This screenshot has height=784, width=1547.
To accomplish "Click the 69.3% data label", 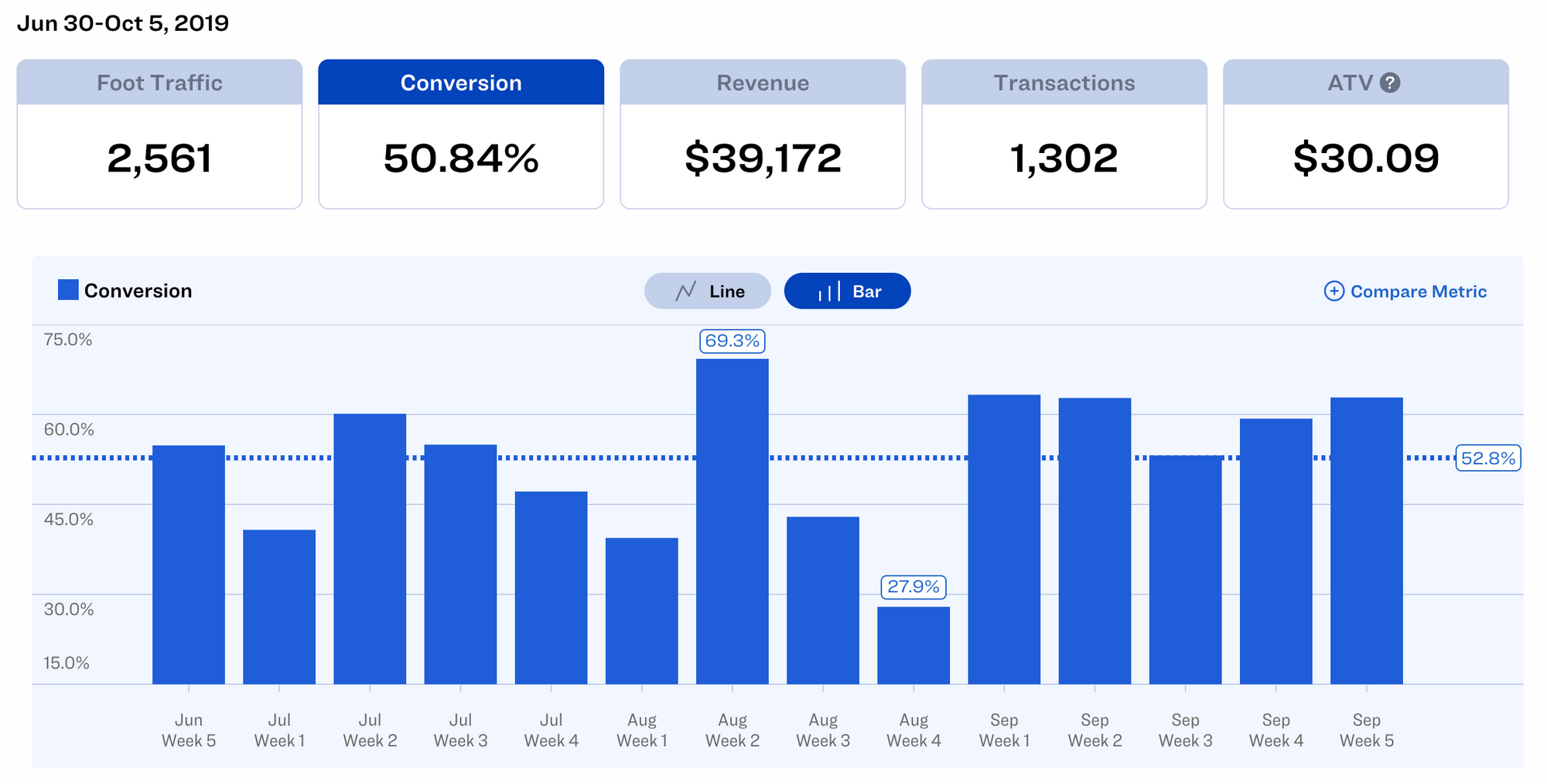I will pyautogui.click(x=732, y=340).
